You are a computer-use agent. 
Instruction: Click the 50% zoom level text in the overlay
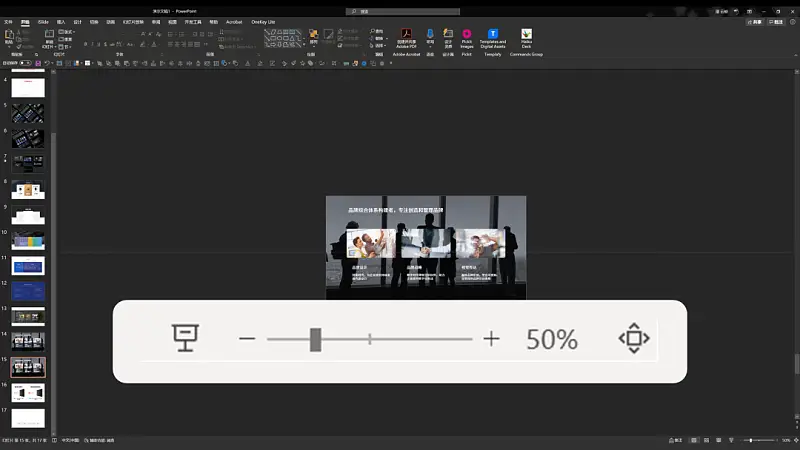552,339
